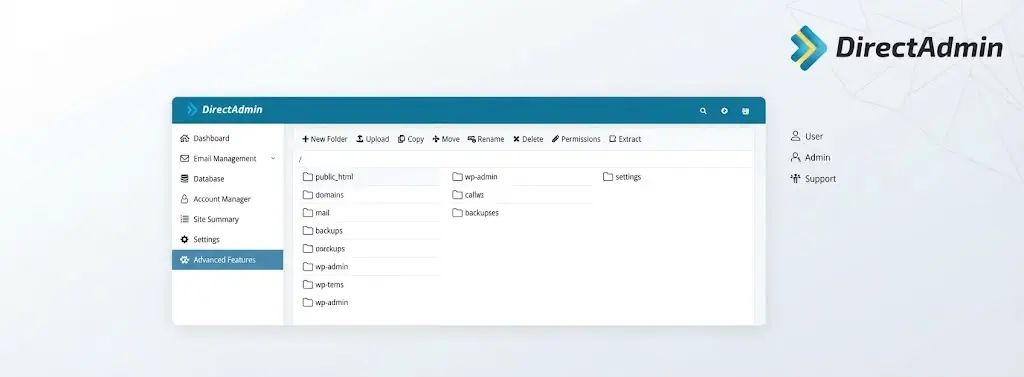Open Settings in the sidebar
Screen dimensions: 1024x377
pyautogui.click(x=227, y=240)
